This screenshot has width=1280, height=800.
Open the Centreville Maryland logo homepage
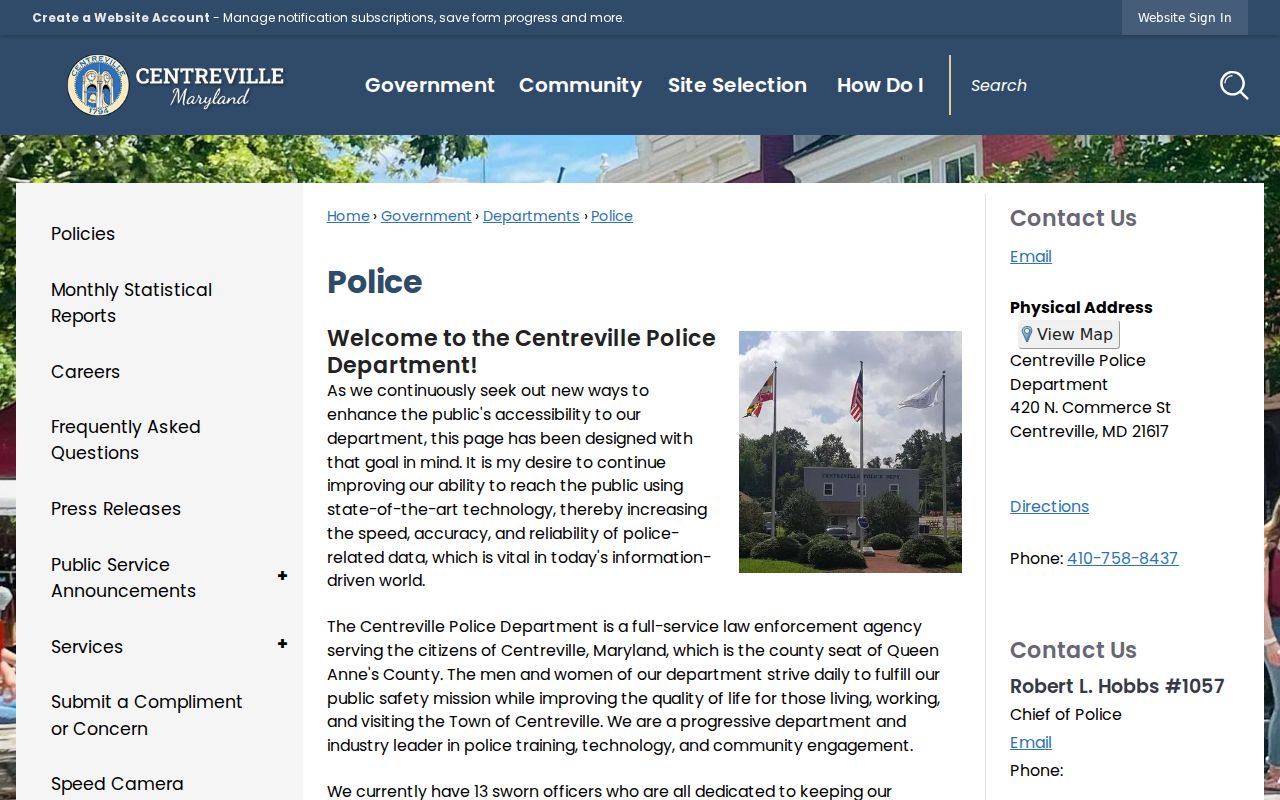click(176, 85)
